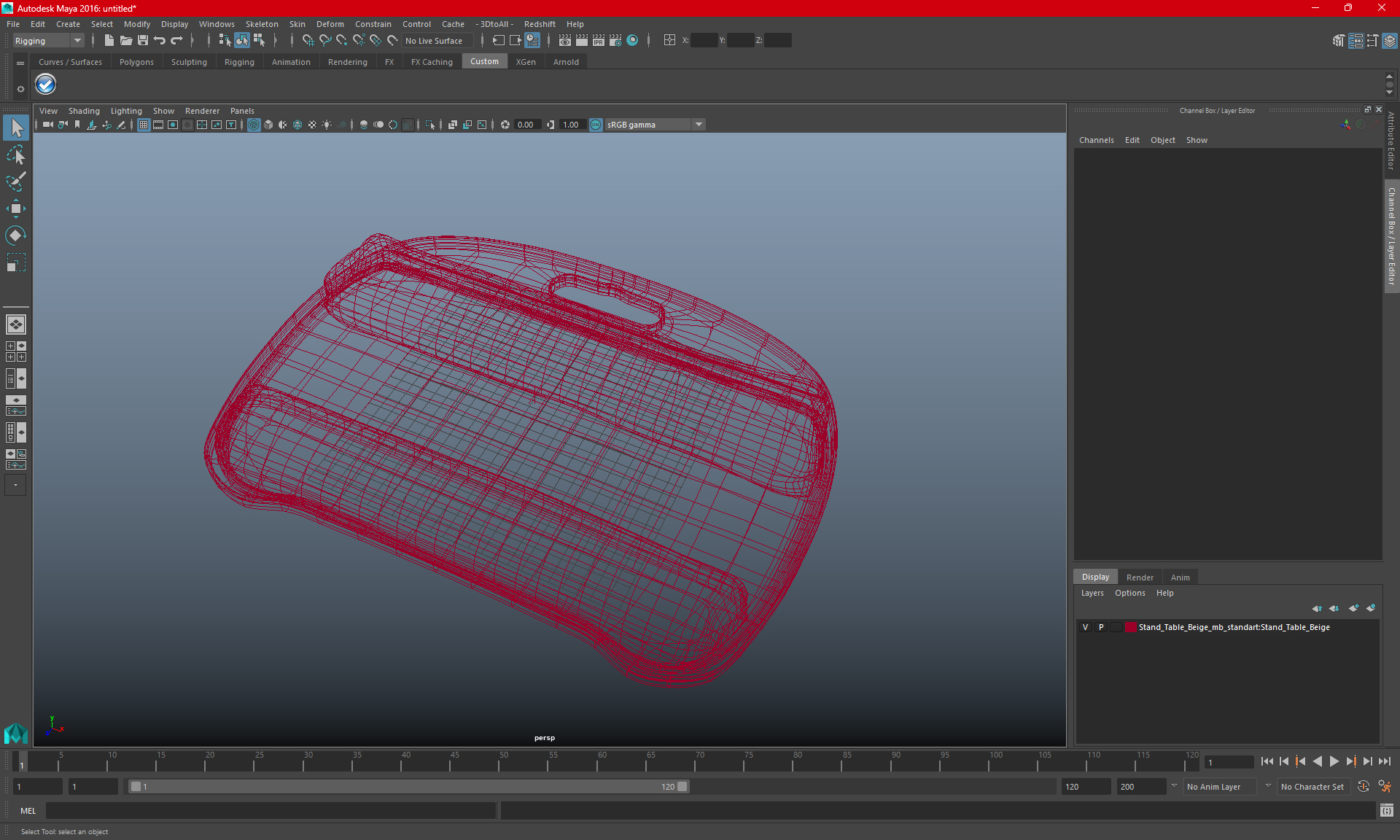Select the arrow Select tool
The image size is (1400, 840).
(16, 128)
